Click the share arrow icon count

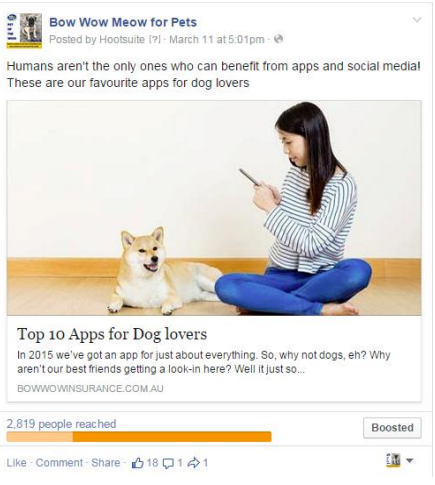click(x=198, y=463)
